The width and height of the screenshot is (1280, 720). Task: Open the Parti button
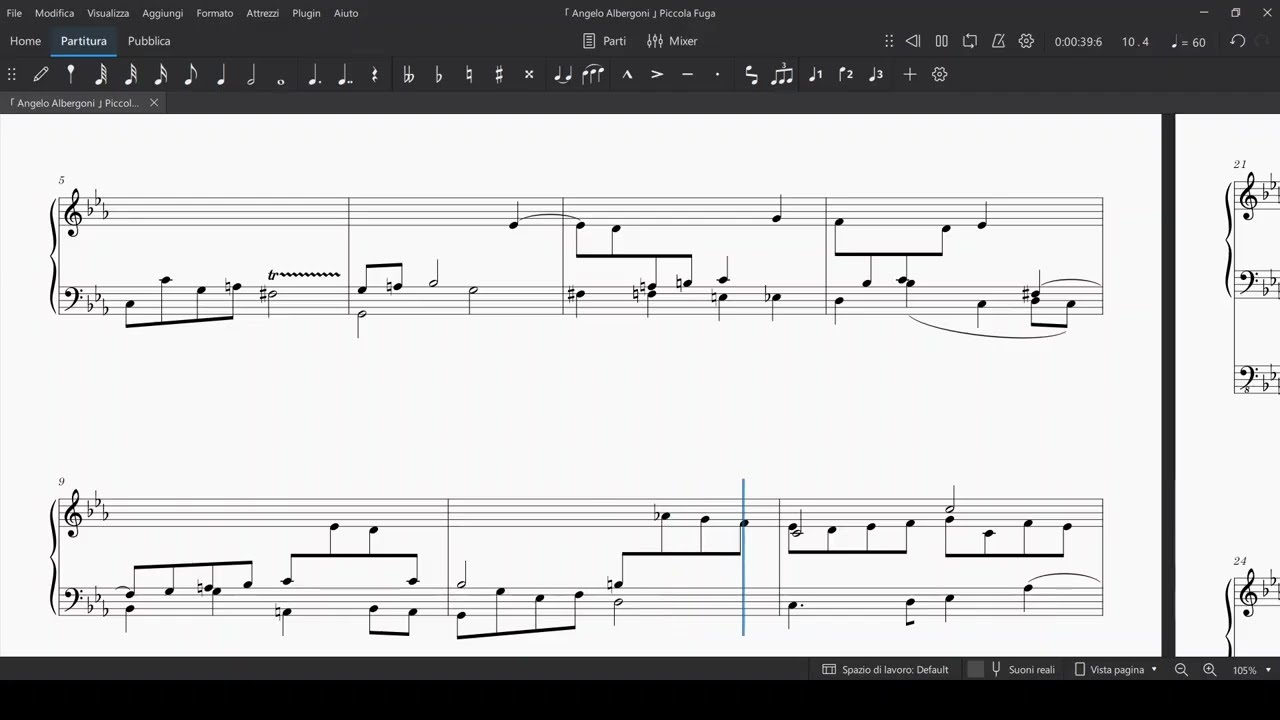point(605,41)
